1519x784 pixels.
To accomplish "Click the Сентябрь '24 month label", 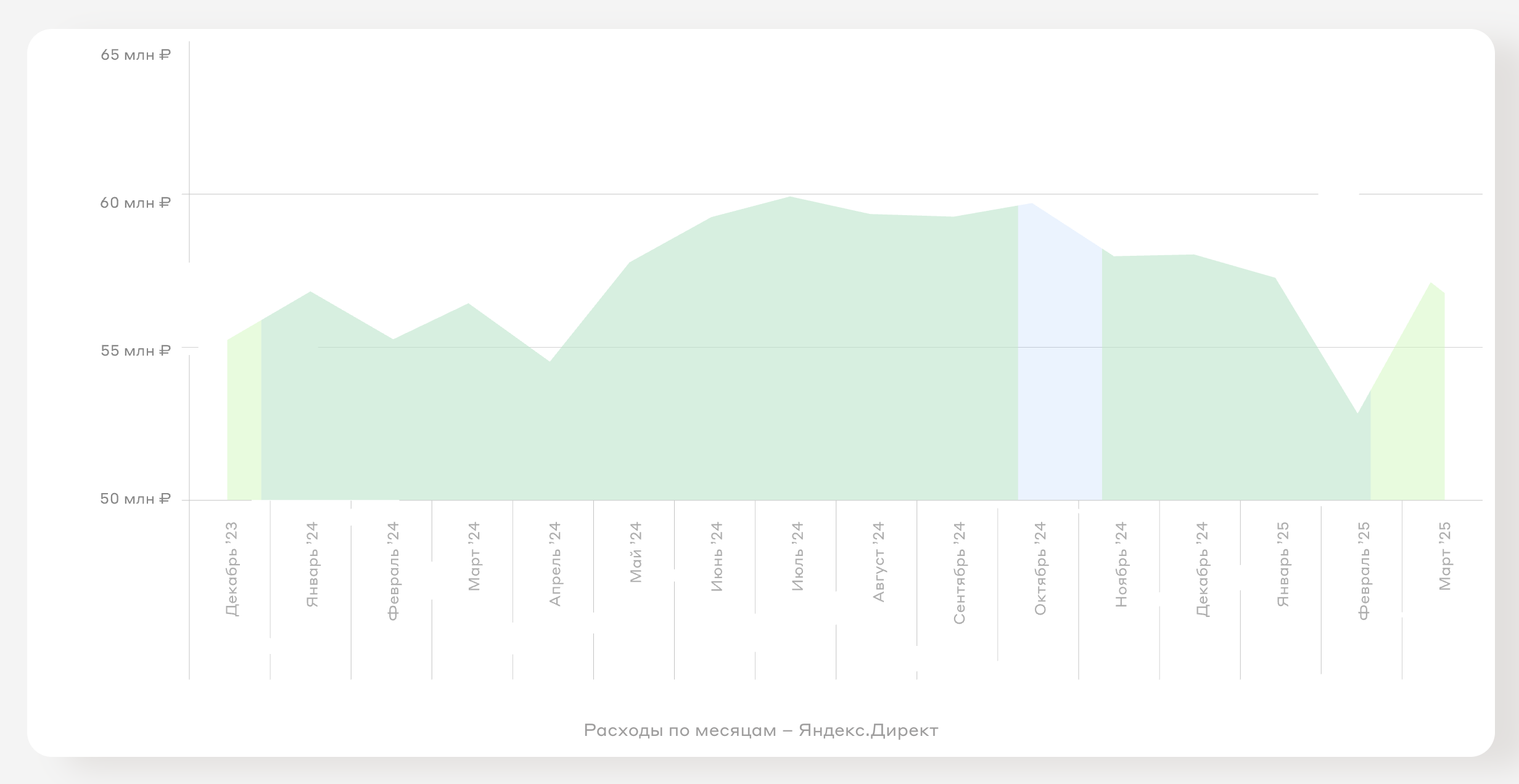I will pyautogui.click(x=958, y=573).
